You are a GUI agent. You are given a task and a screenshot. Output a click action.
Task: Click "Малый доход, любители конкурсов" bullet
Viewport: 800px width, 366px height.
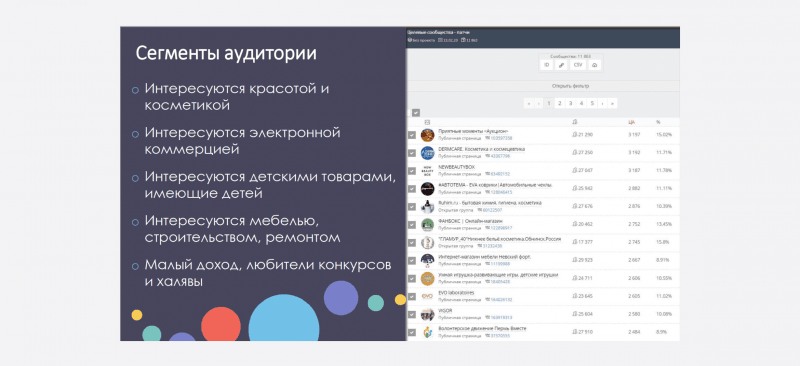(268, 265)
